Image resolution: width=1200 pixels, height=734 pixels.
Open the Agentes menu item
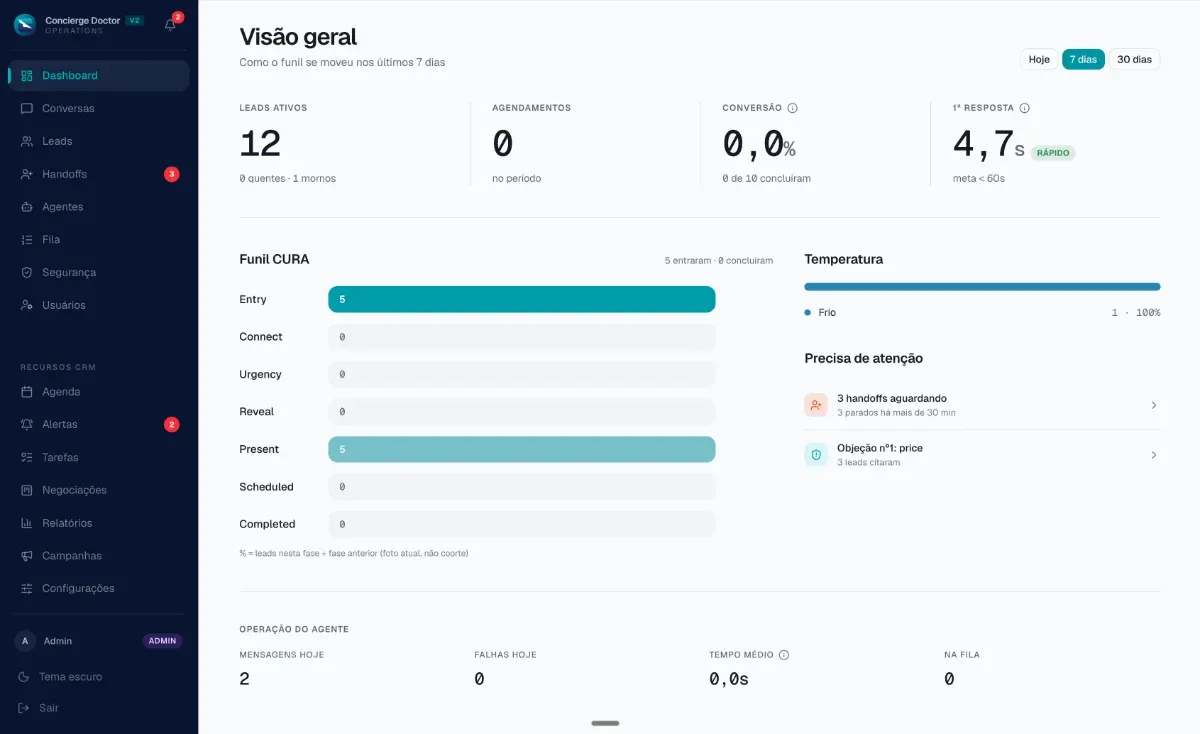tap(98, 207)
